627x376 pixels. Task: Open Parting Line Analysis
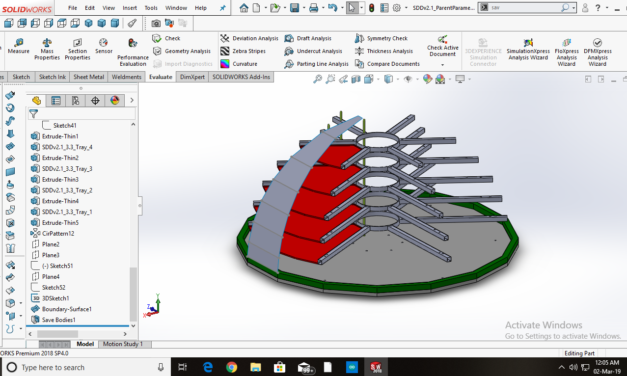316,64
